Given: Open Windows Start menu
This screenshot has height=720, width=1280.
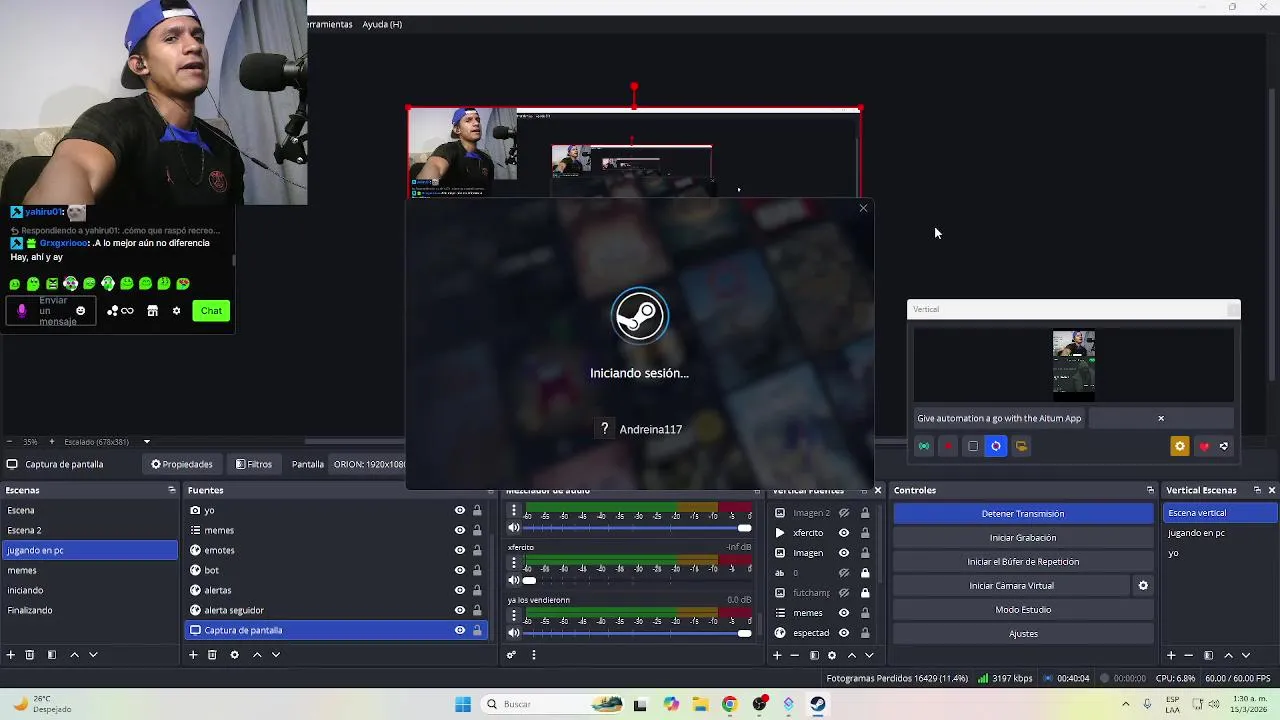Looking at the screenshot, I should (463, 704).
